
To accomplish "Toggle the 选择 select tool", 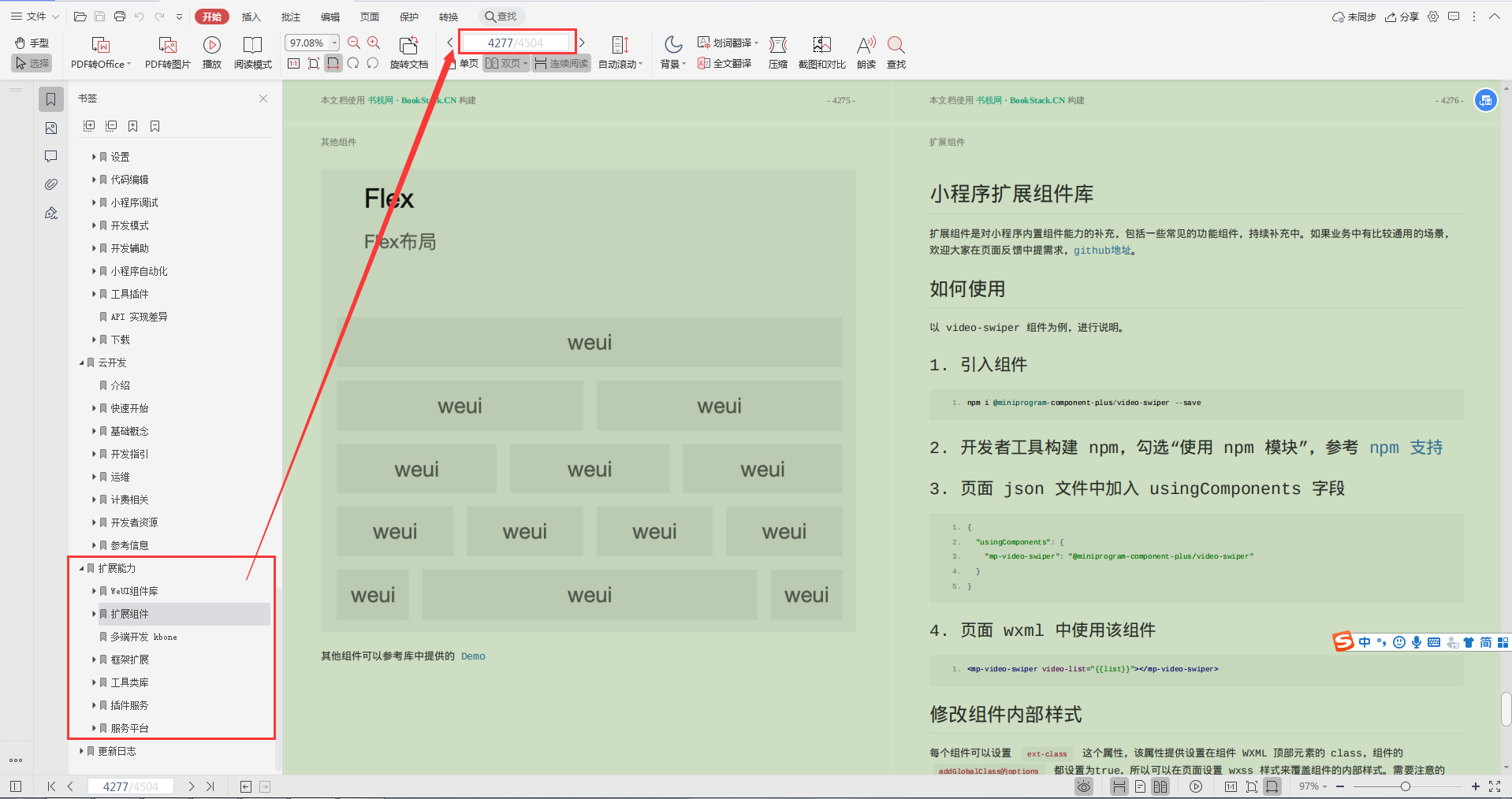I will (x=32, y=63).
